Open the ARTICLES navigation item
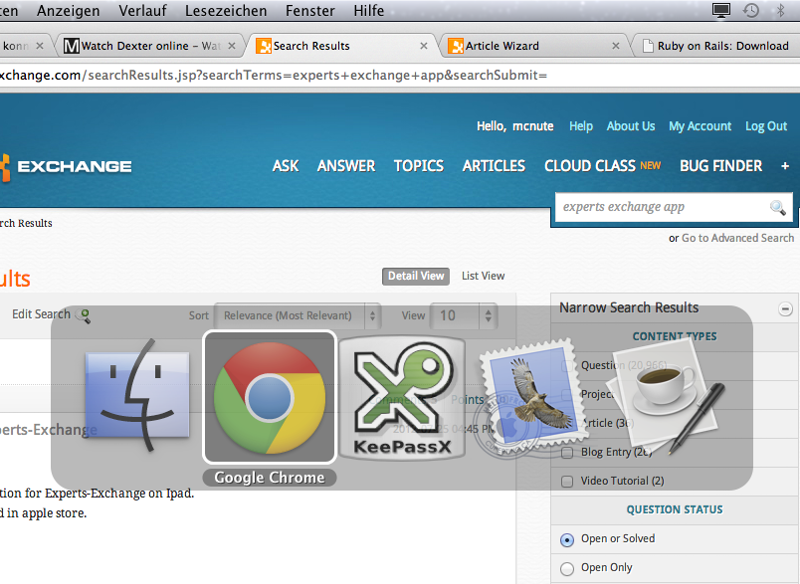Viewport: 800px width, 584px height. (493, 166)
